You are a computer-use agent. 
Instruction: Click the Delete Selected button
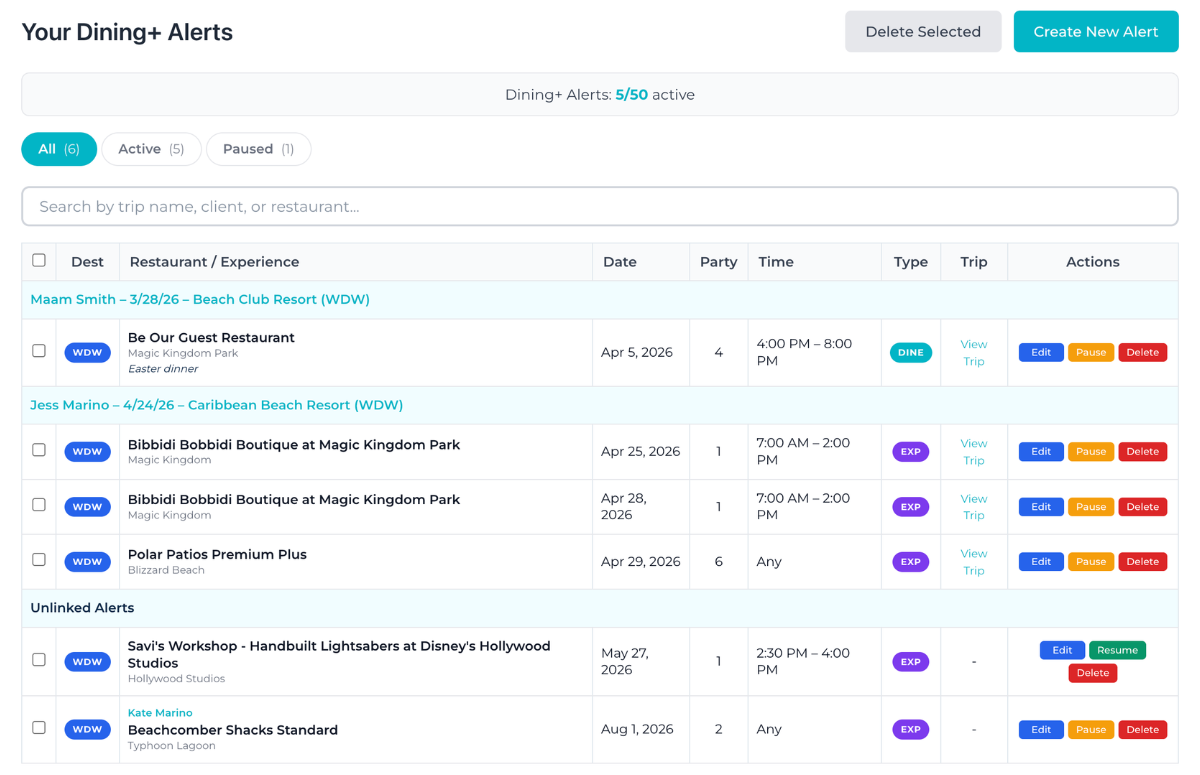[x=922, y=31]
